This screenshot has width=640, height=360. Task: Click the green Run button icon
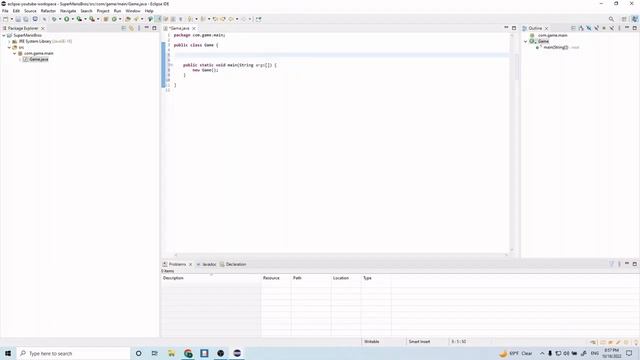(x=67, y=19)
